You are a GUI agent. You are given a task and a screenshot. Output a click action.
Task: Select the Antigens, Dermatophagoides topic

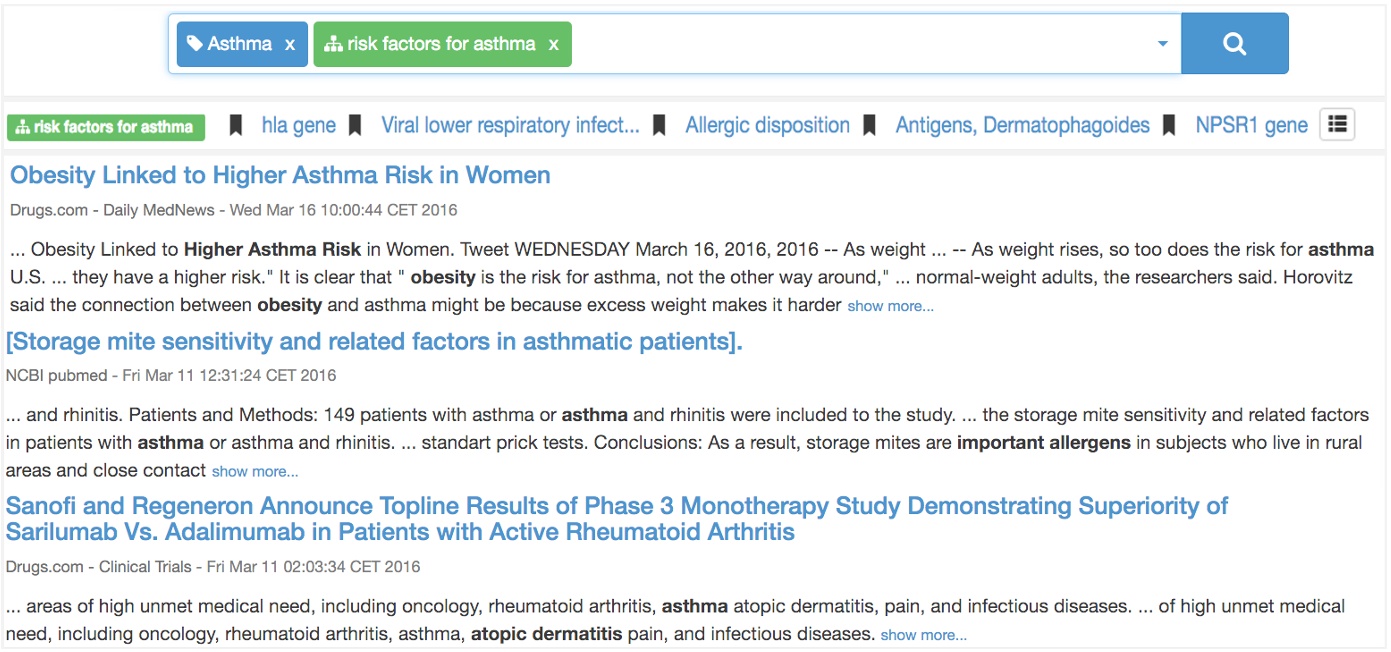pos(1021,124)
